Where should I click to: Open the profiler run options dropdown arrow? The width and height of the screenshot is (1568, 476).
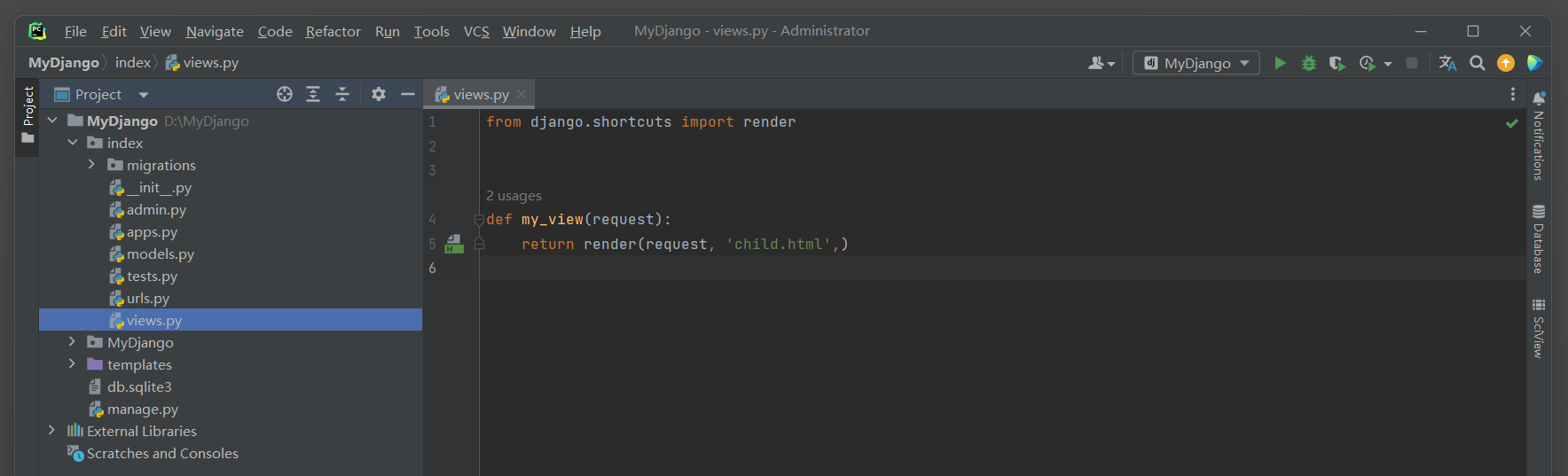point(1388,64)
